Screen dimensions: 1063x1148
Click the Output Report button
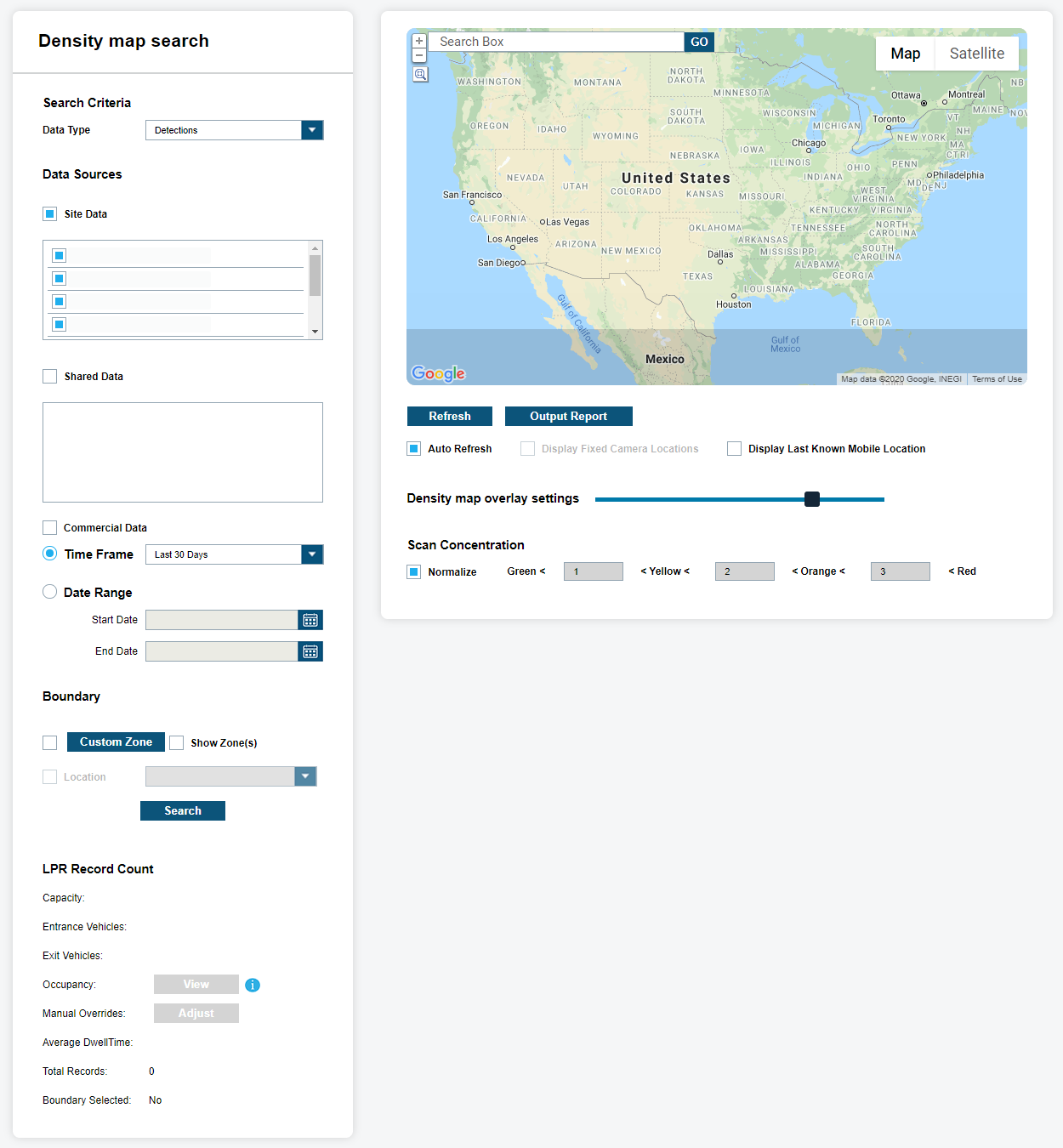point(568,417)
